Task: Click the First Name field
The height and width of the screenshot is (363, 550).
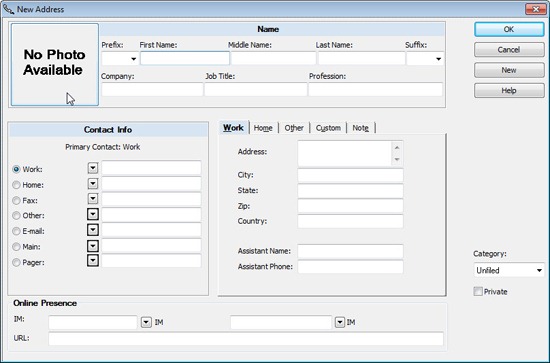Action: 185,58
